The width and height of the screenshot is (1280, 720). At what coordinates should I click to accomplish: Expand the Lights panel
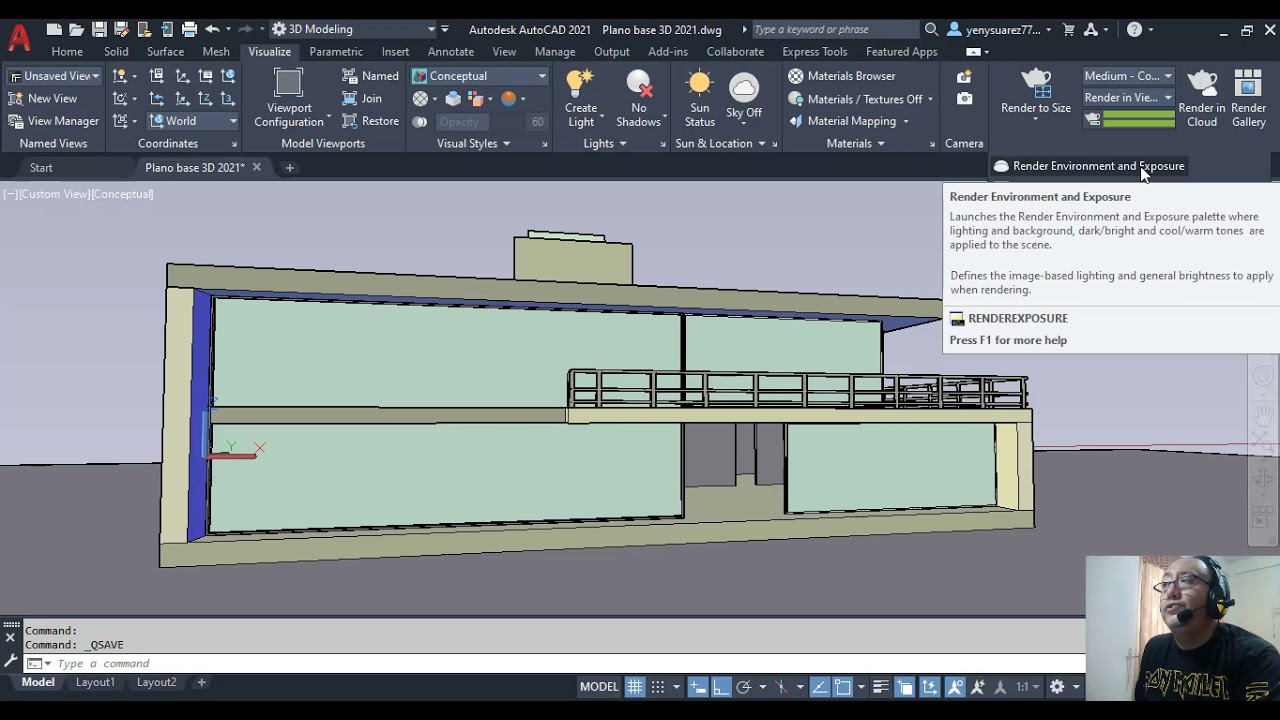tap(605, 144)
